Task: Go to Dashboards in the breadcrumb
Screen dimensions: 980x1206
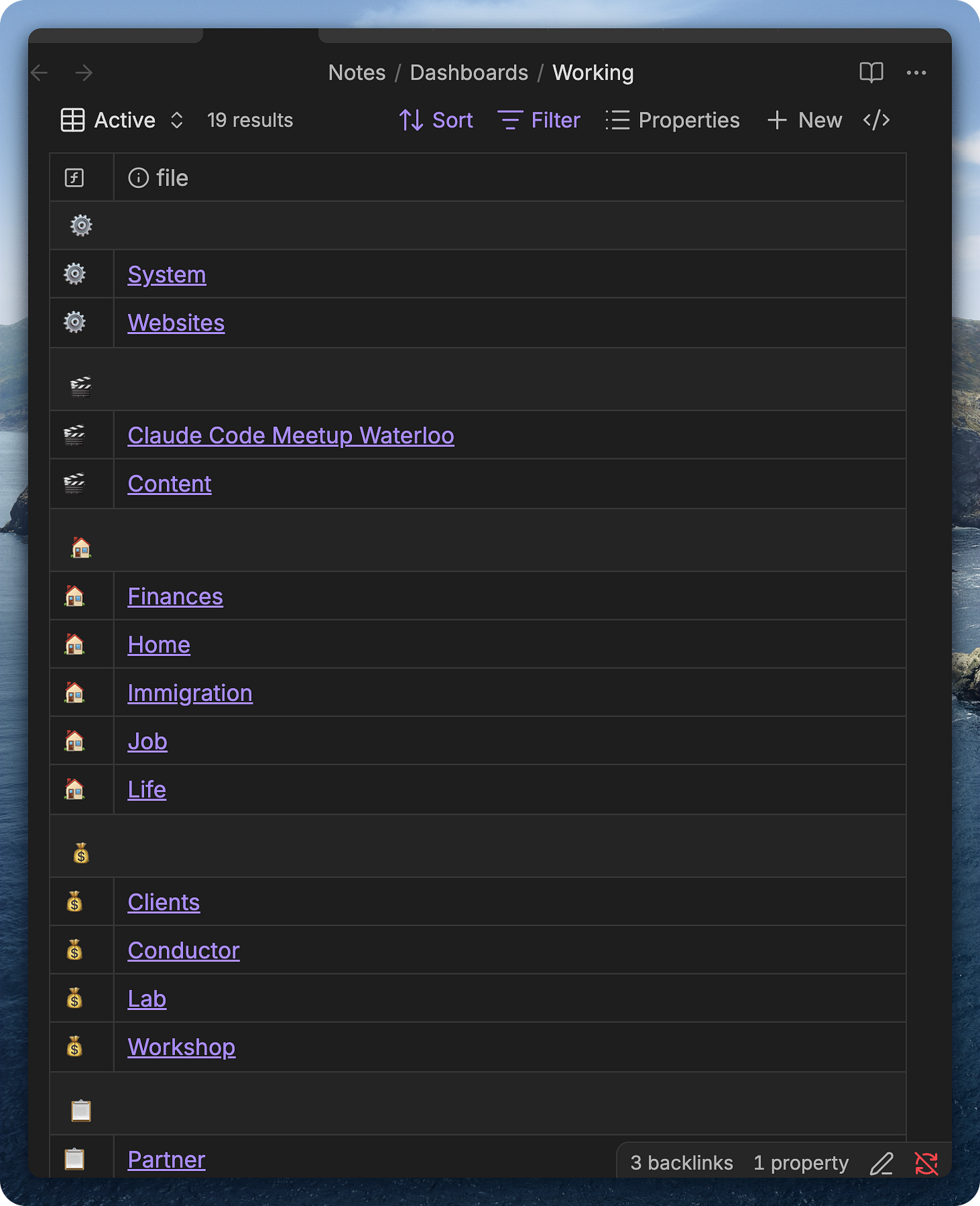Action: [469, 73]
